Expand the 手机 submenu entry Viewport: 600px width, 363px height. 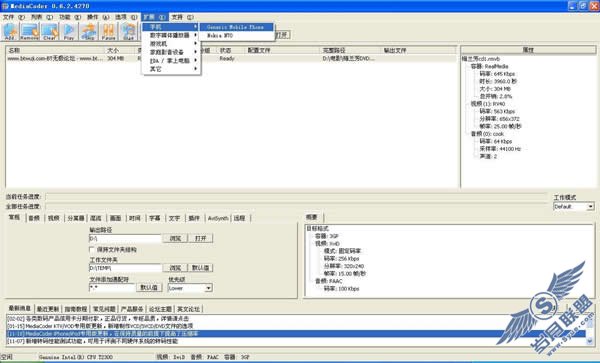(x=171, y=27)
